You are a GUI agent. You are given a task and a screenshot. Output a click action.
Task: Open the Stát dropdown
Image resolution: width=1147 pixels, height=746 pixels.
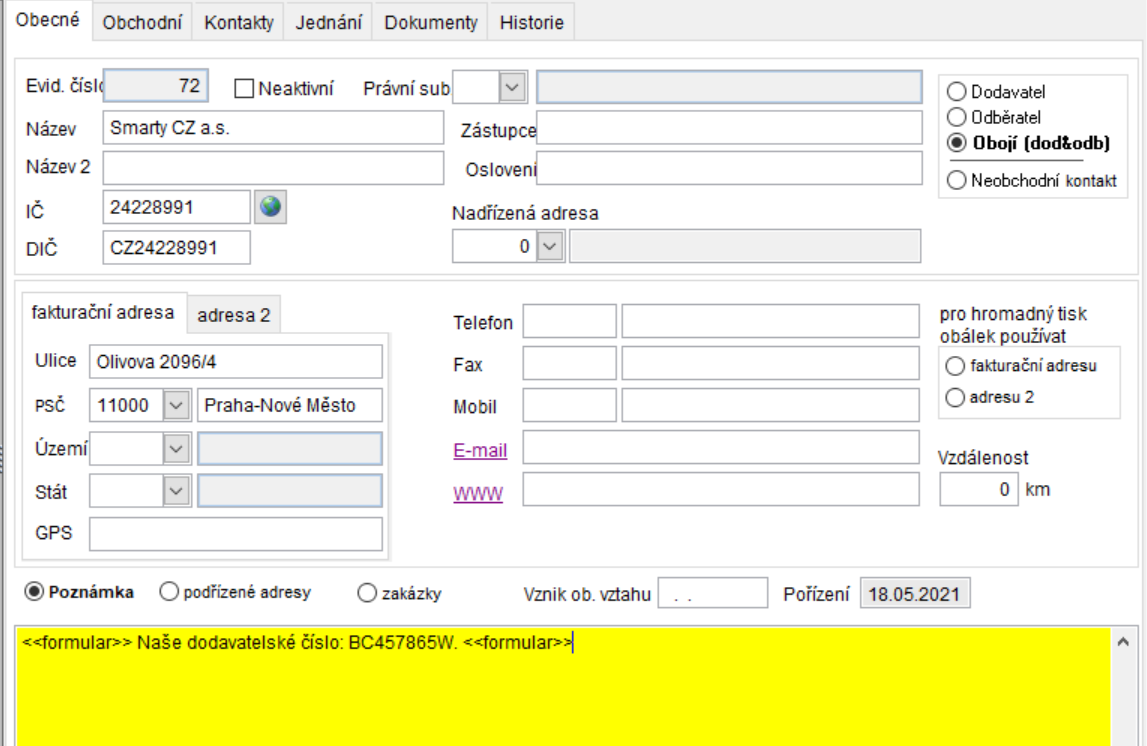point(176,491)
